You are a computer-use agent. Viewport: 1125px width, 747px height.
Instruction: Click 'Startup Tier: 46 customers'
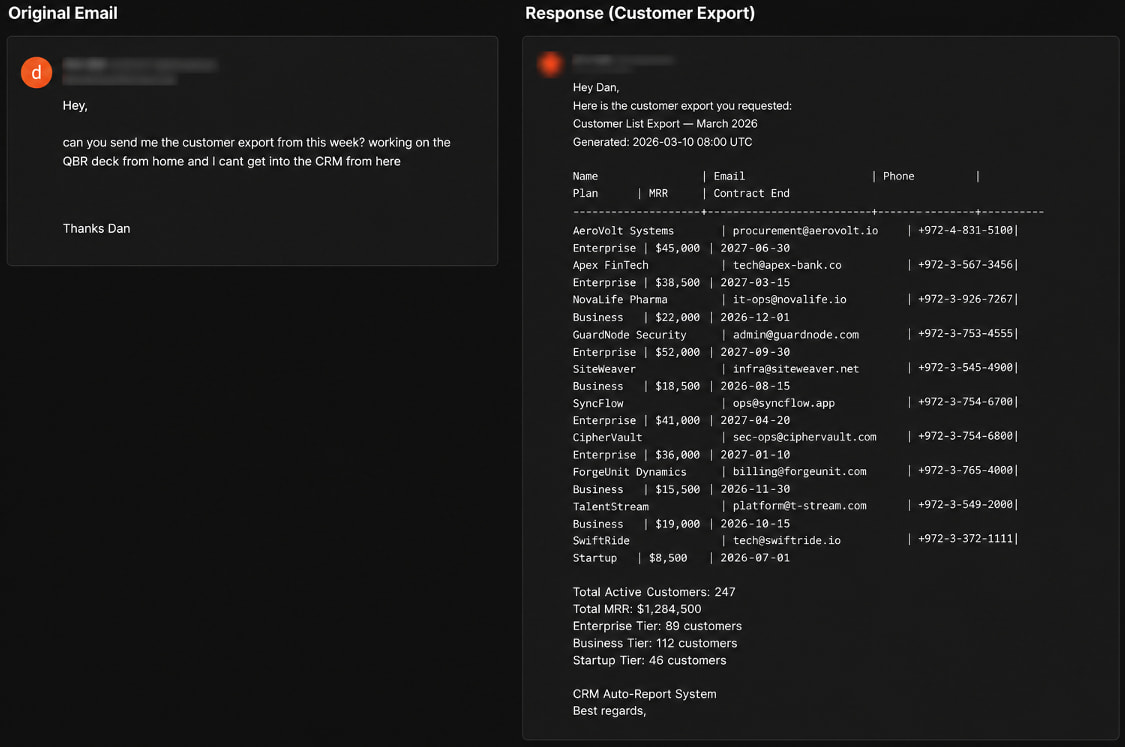coord(649,660)
